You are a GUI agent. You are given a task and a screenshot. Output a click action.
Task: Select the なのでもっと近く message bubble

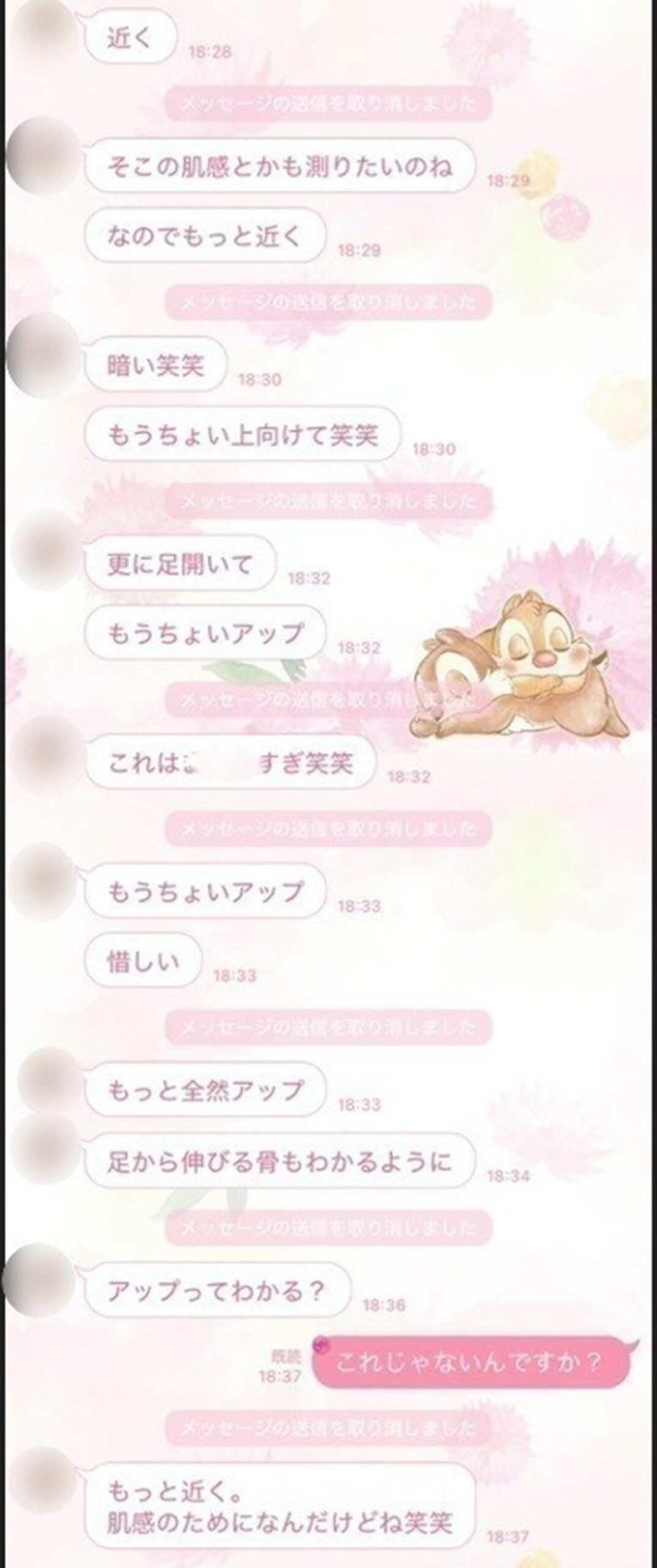(205, 235)
